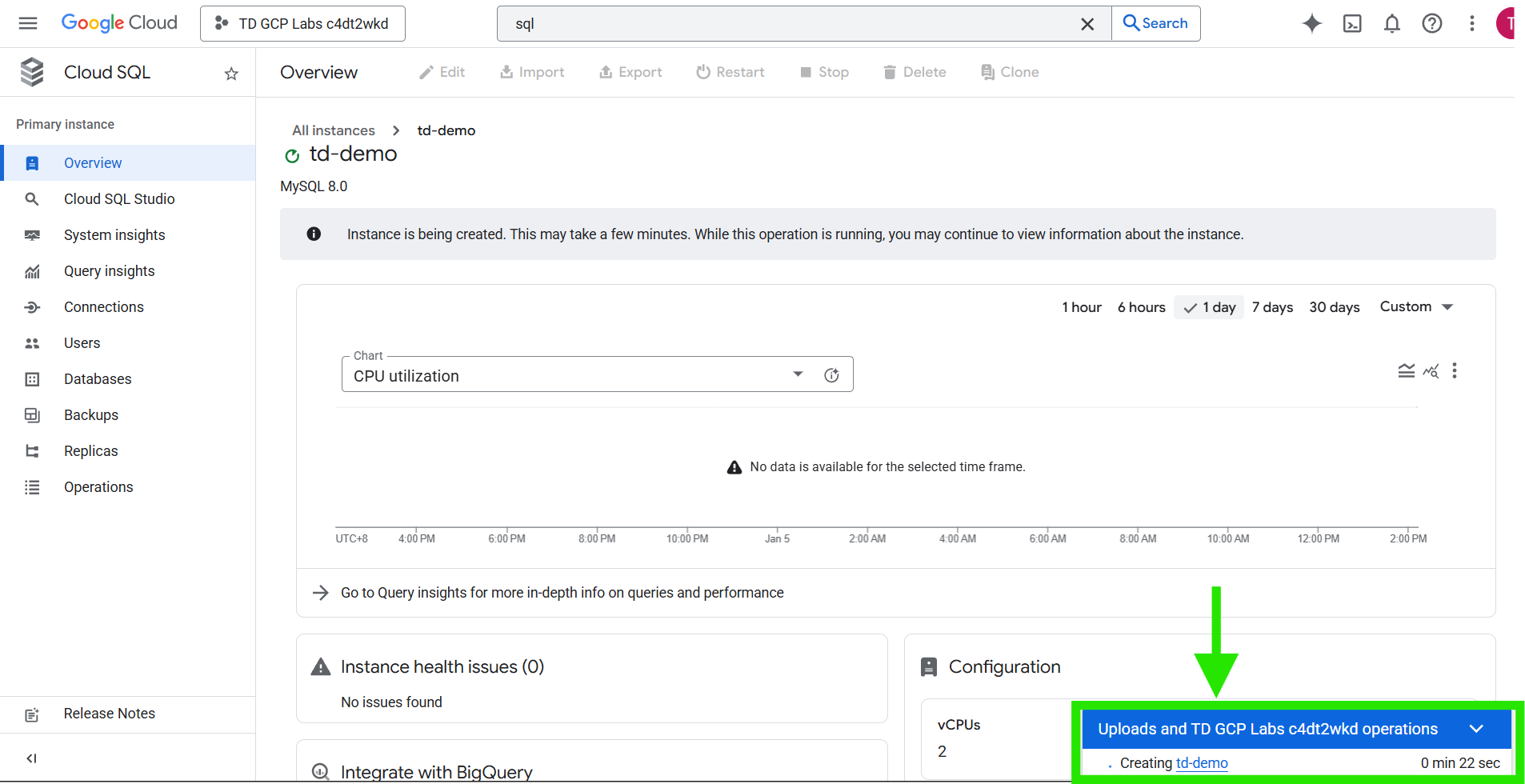The width and height of the screenshot is (1525, 784).
Task: Click into the sql search field
Action: [x=792, y=24]
